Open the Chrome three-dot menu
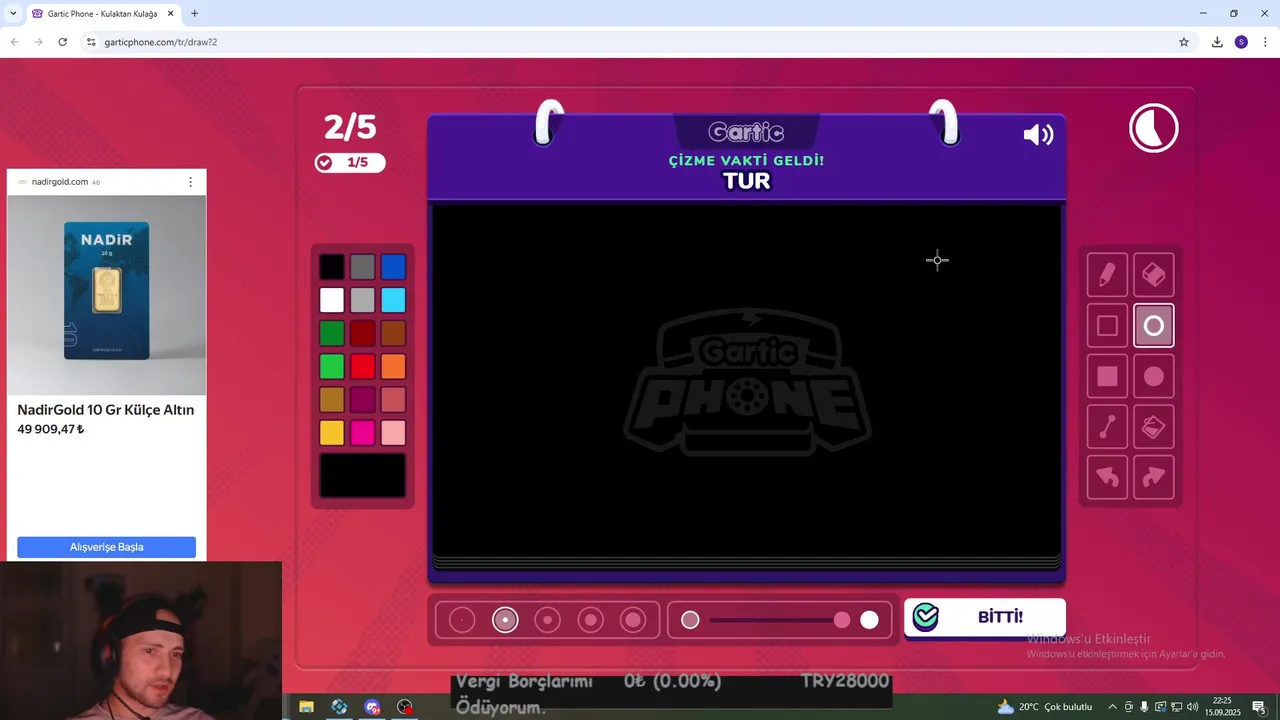The width and height of the screenshot is (1280, 720). pyautogui.click(x=1265, y=42)
